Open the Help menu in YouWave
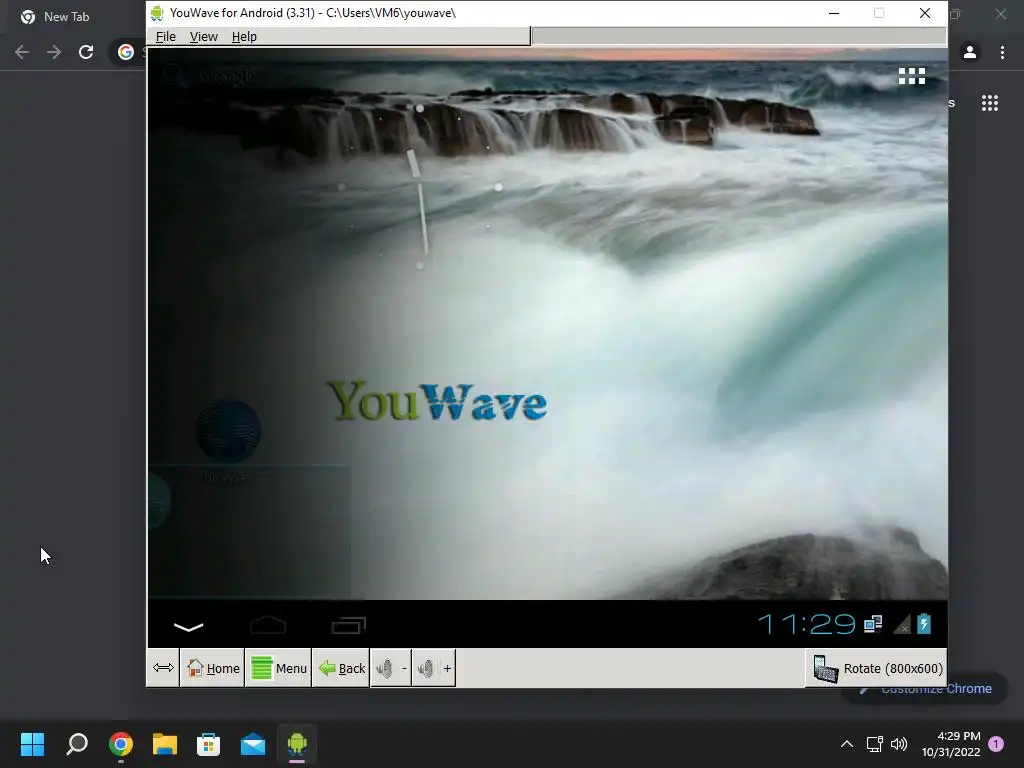This screenshot has height=768, width=1024. pos(244,37)
